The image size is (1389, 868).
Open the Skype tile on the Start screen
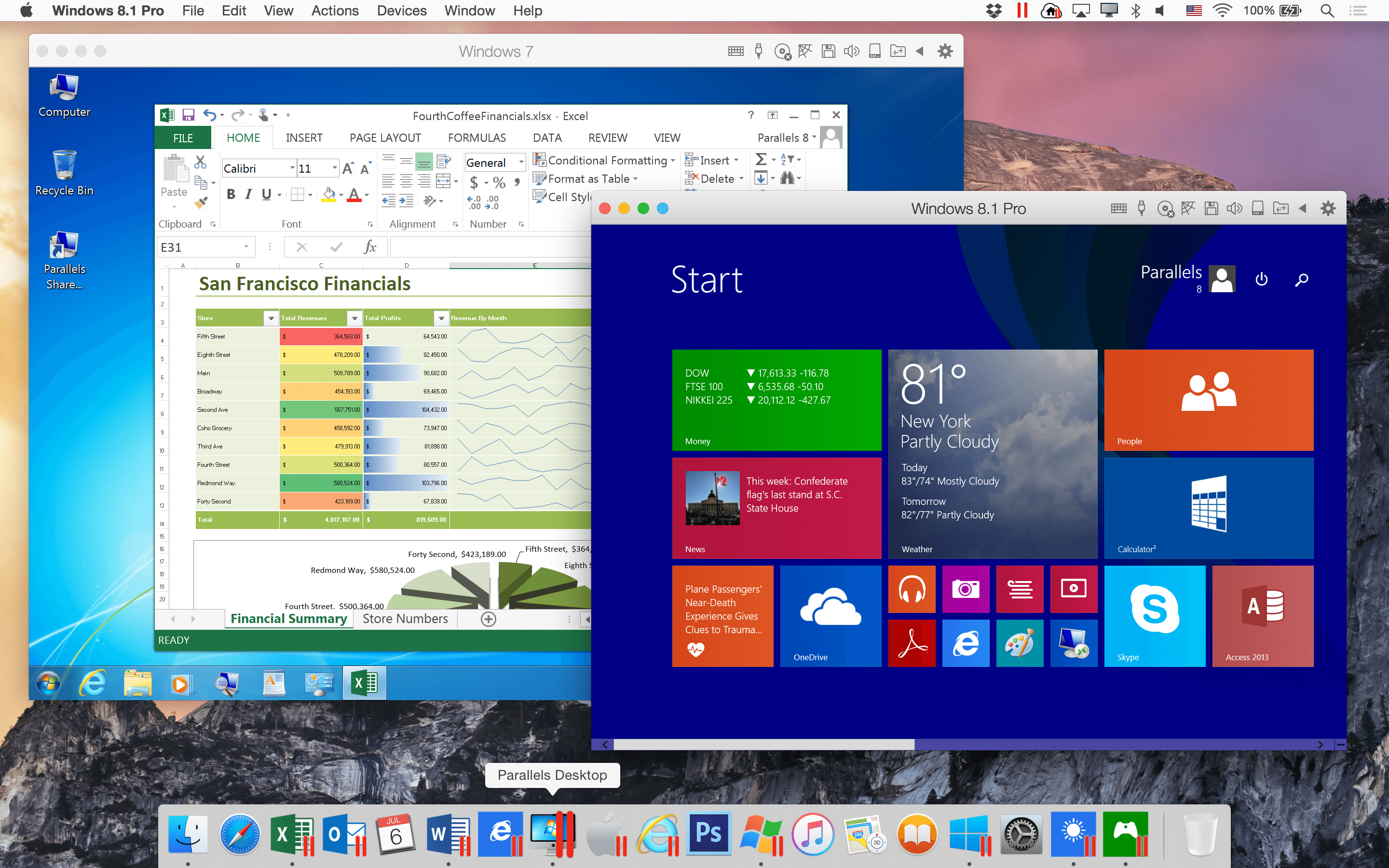click(1155, 615)
